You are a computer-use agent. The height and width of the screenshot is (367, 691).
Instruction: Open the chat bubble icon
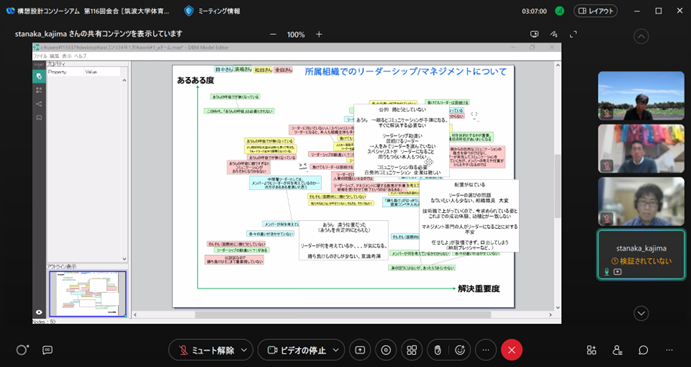click(643, 350)
